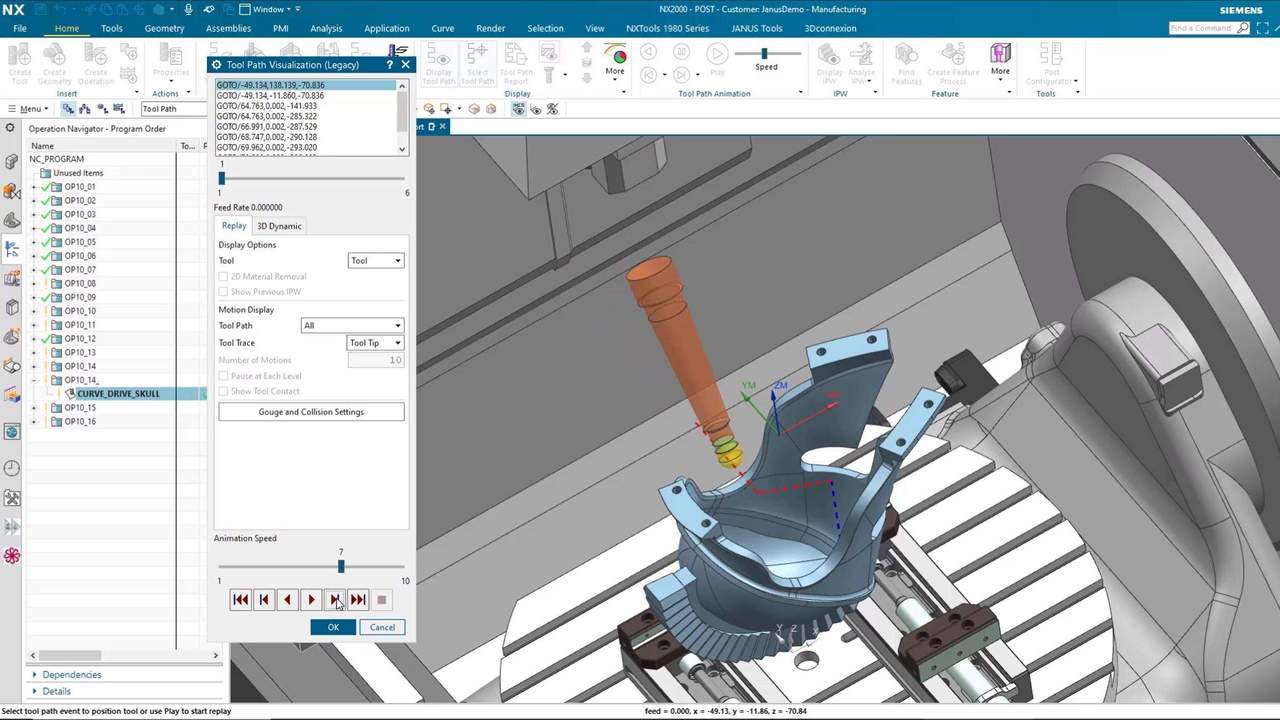Open the History clock sidebar icon
Viewport: 1280px width, 720px height.
pos(12,468)
